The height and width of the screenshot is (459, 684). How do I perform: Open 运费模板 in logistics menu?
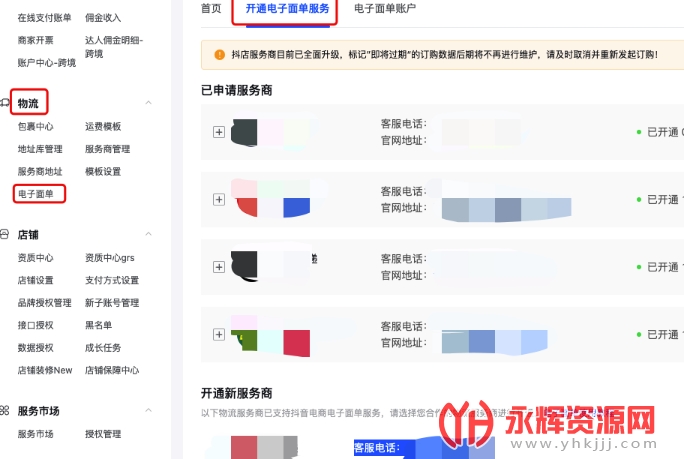[x=103, y=127]
